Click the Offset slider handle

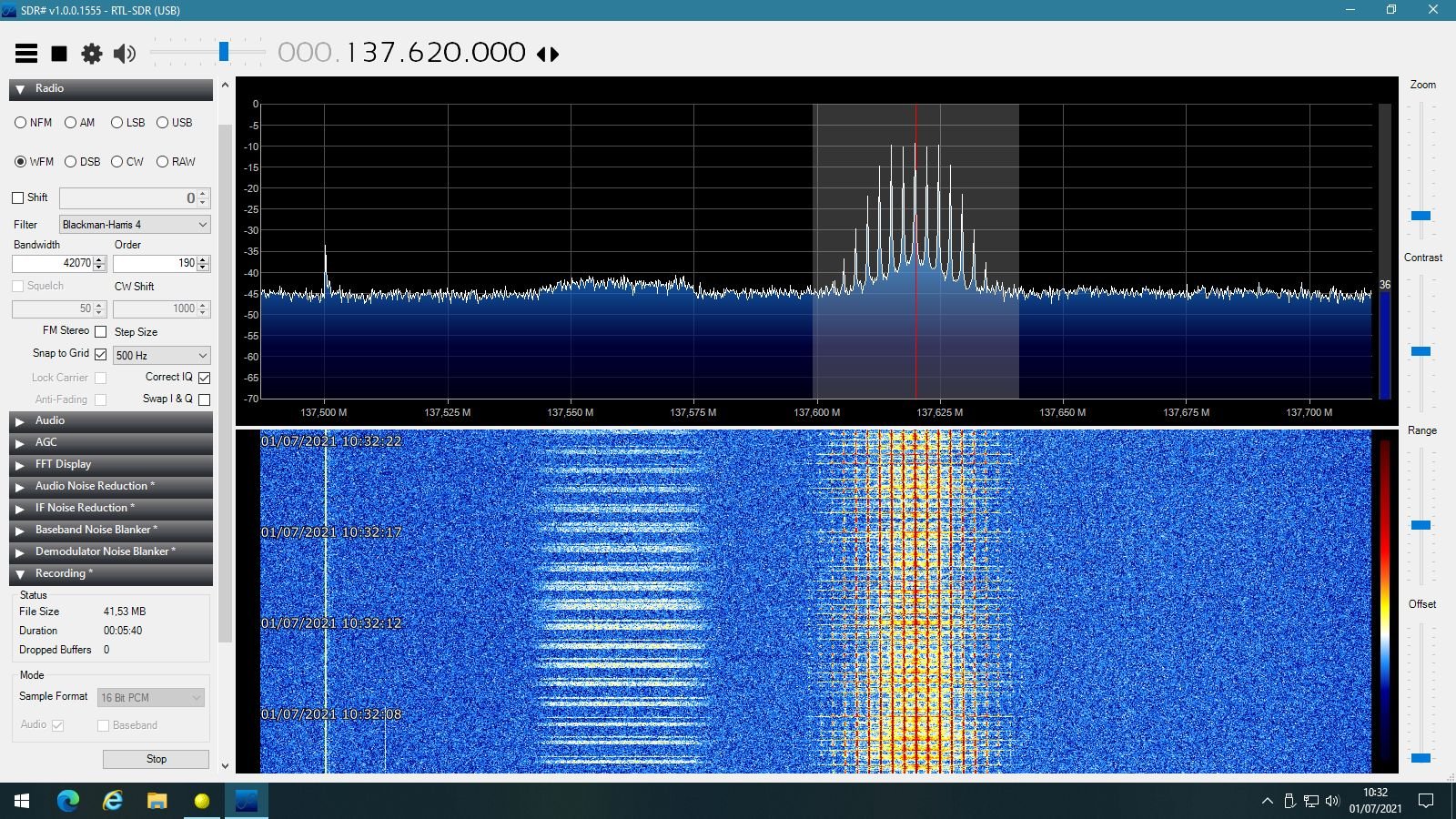coord(1421,758)
